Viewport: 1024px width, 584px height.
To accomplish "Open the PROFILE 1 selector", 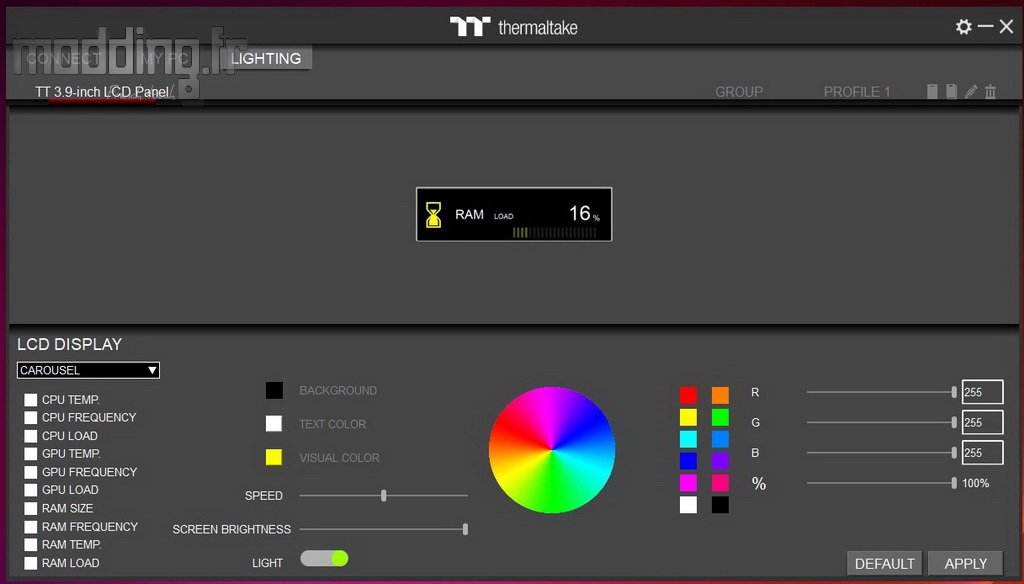I will point(857,92).
